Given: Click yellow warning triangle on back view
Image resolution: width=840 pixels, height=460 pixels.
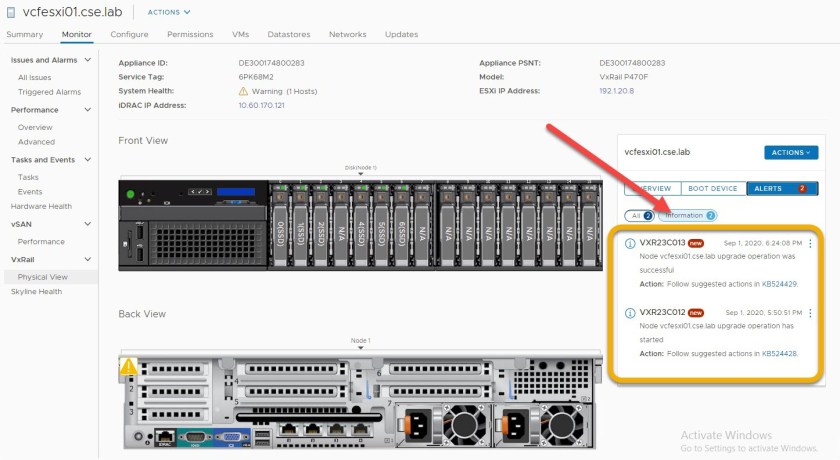Looking at the screenshot, I should [x=128, y=368].
